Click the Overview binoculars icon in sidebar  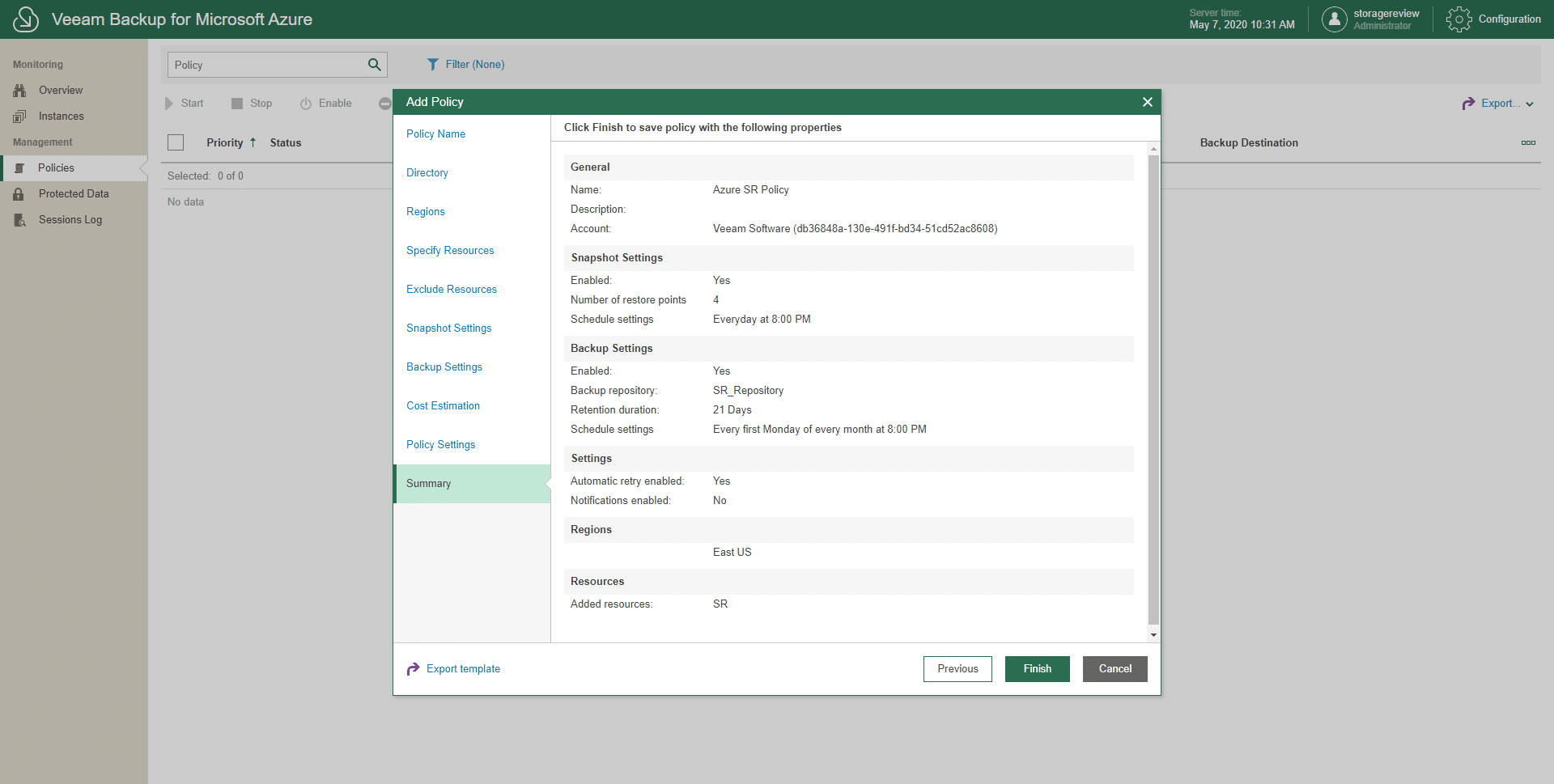19,91
